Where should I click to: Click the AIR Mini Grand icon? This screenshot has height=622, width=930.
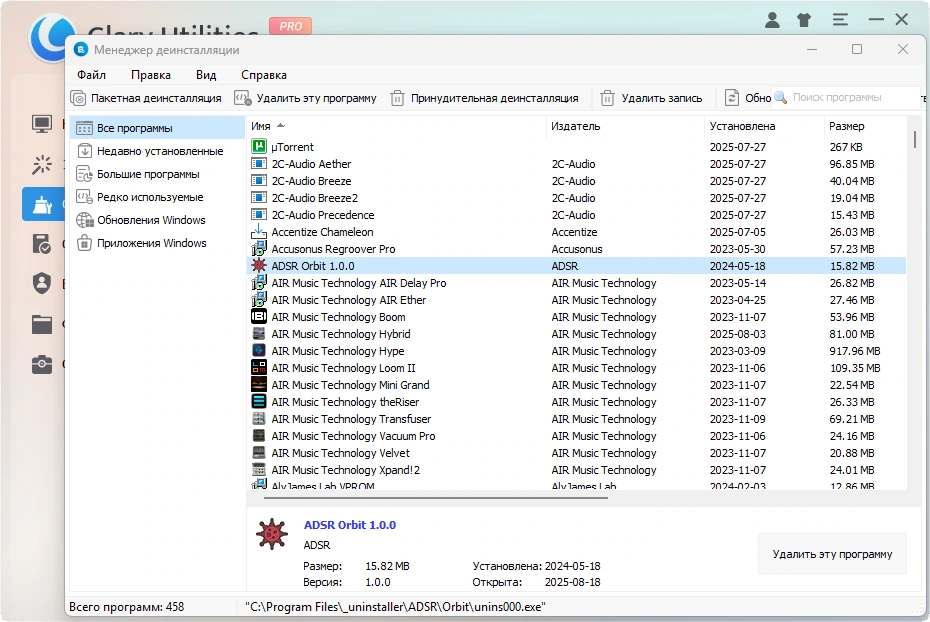click(x=259, y=385)
